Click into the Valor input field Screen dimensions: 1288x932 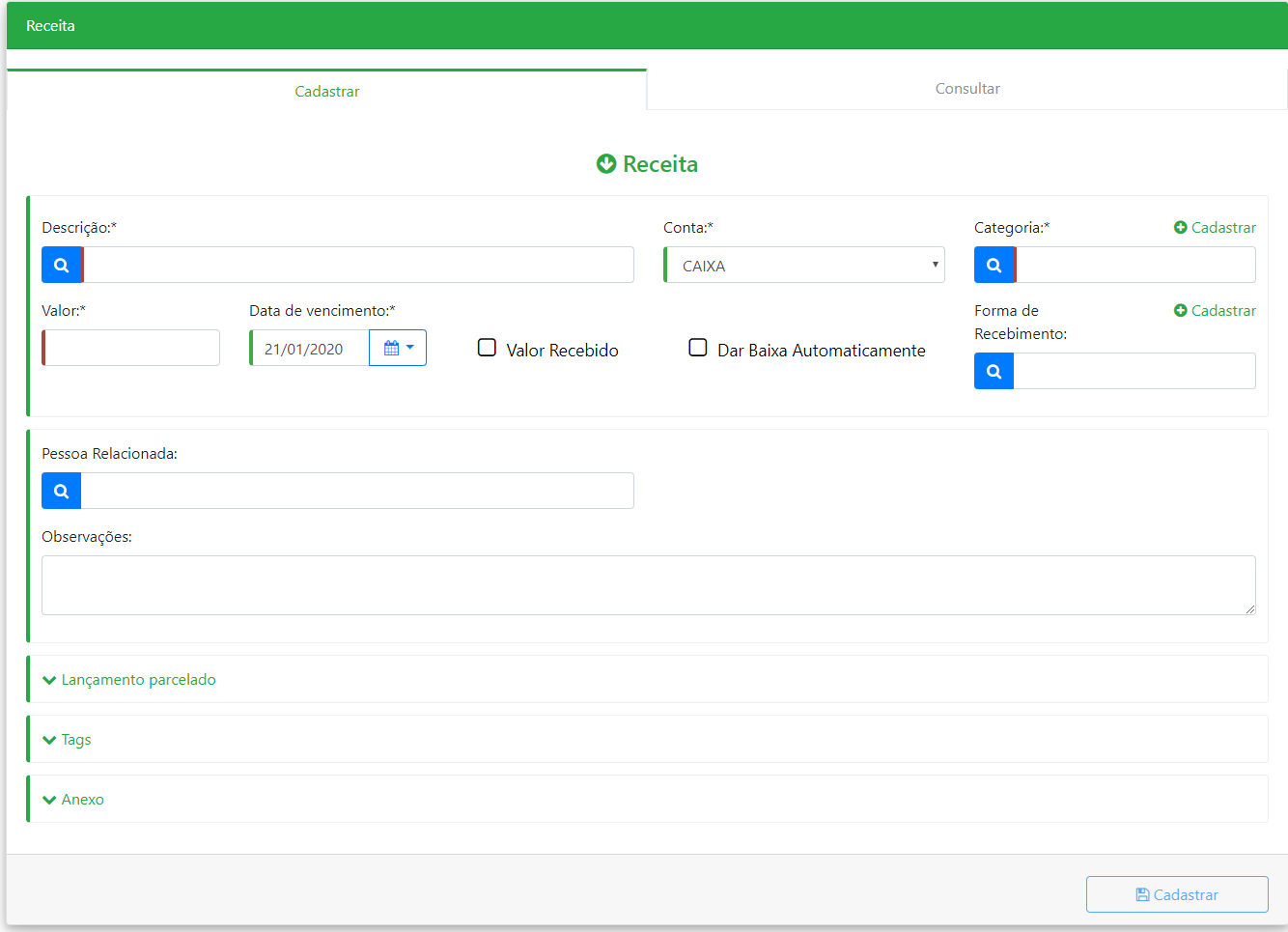click(132, 348)
